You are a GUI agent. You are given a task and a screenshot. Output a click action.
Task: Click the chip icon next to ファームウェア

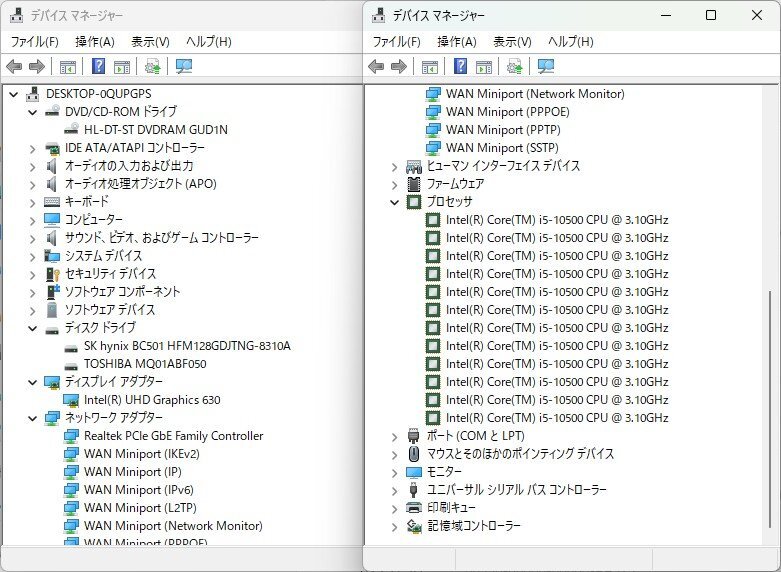coord(414,184)
